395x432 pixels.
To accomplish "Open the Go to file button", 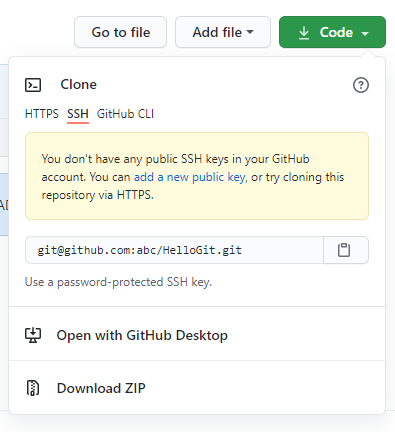I will click(120, 32).
